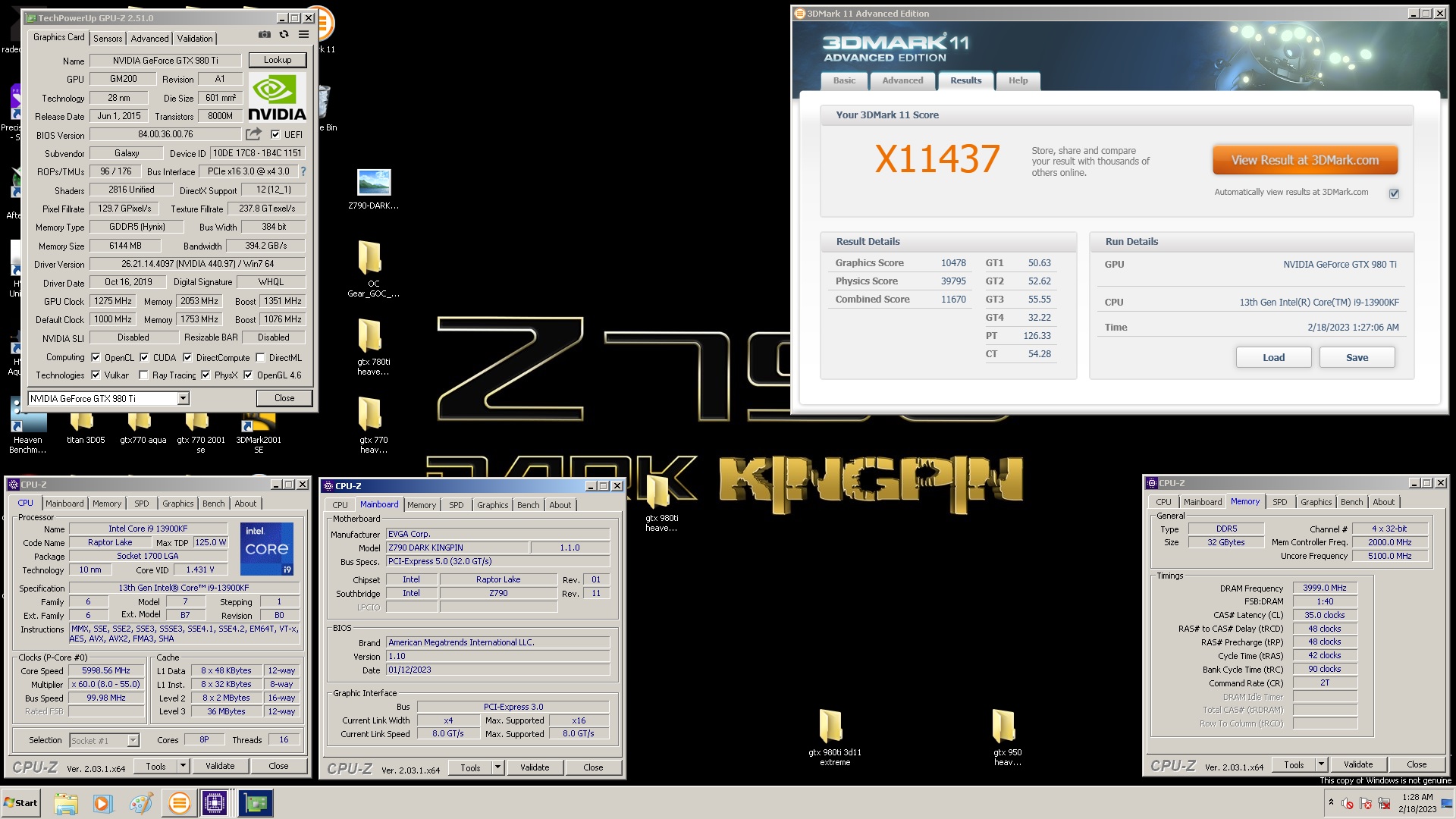Viewport: 1456px width, 819px height.
Task: Open Bench tab in CPU-Z CPU window
Action: tap(213, 504)
